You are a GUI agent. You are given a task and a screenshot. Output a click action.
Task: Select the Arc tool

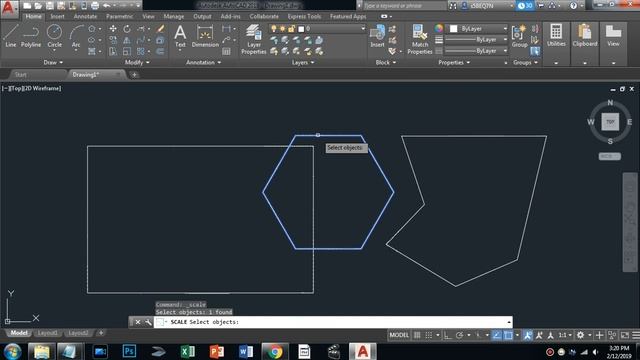[x=76, y=36]
